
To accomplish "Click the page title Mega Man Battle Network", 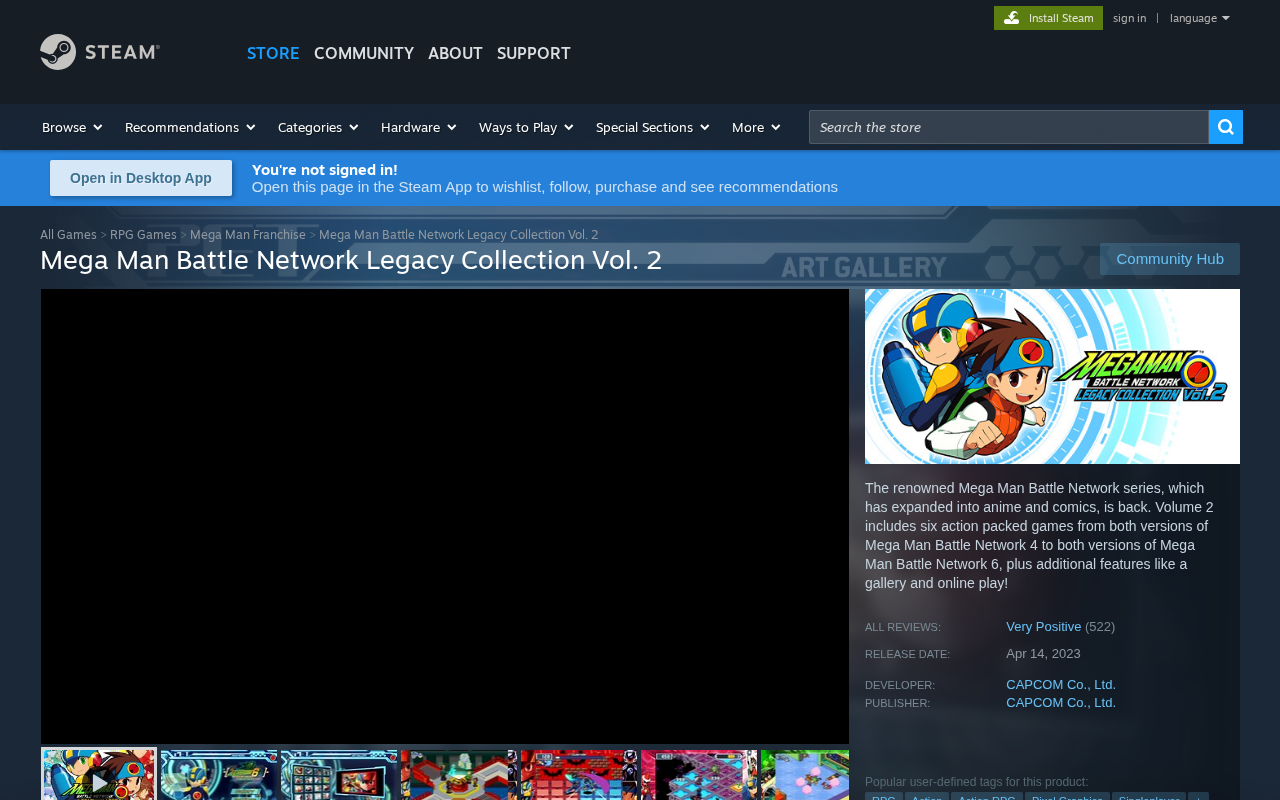I will point(351,260).
